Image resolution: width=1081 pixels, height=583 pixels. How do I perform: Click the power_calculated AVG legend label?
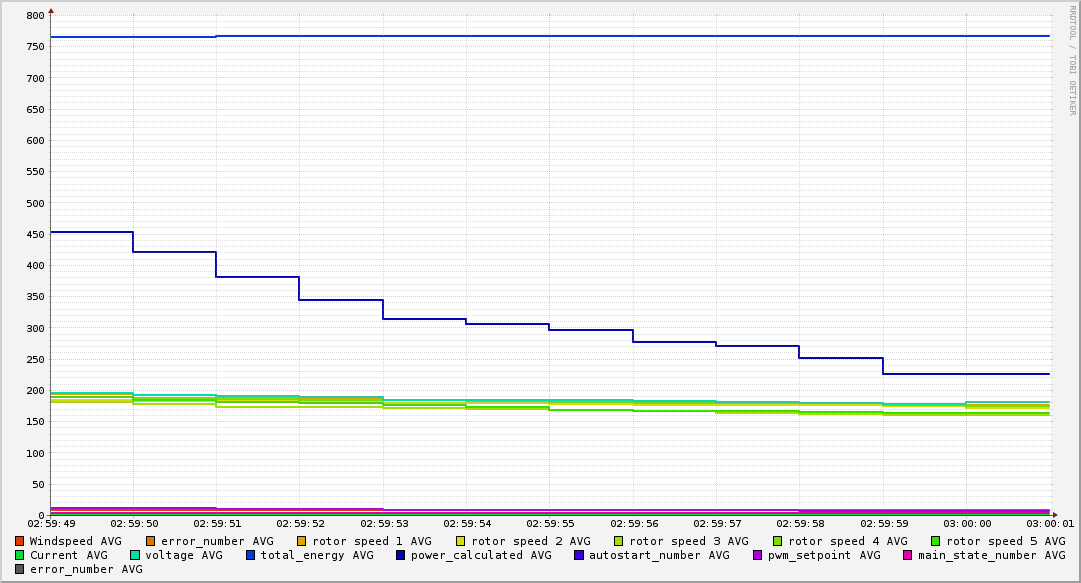point(480,555)
